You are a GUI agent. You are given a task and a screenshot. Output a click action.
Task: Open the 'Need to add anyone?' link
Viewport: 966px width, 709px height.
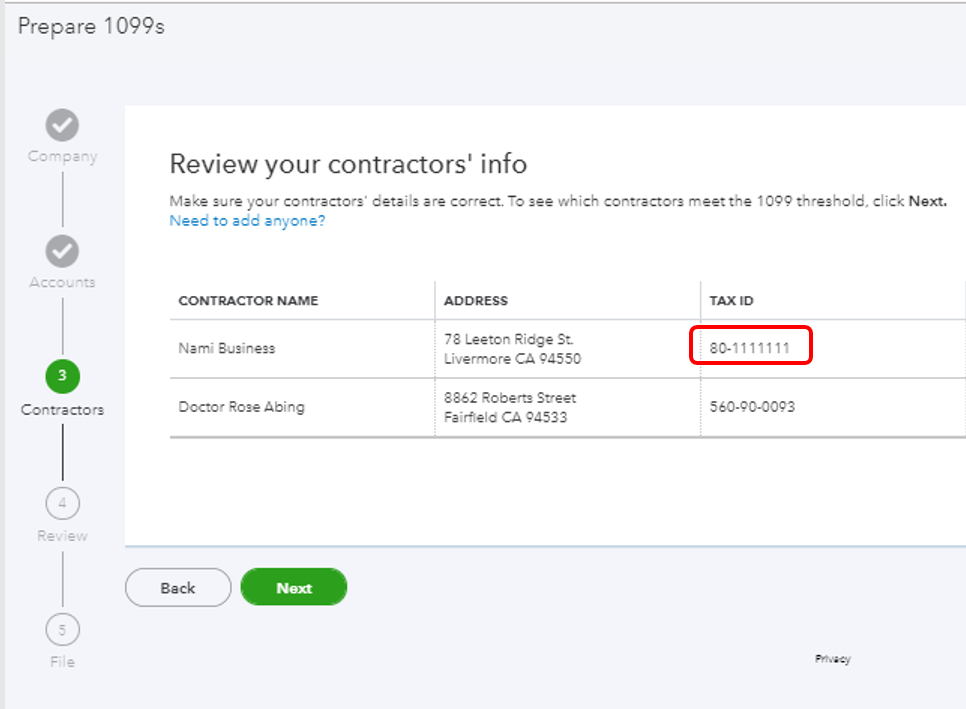(247, 221)
